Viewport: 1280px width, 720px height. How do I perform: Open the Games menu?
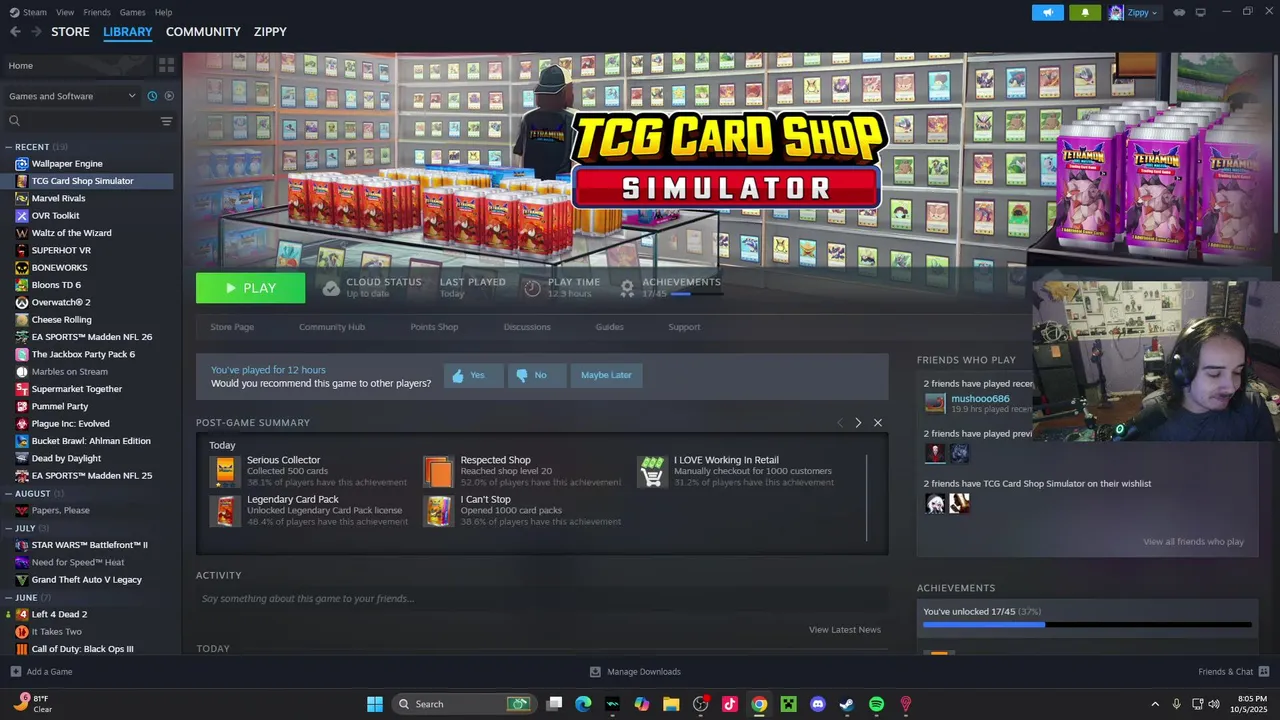[132, 12]
